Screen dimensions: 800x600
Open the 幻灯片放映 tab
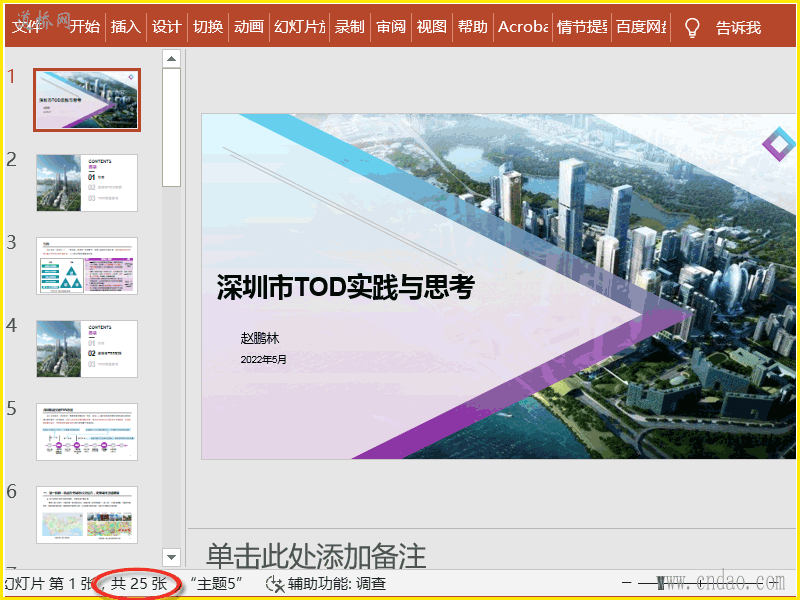[299, 27]
